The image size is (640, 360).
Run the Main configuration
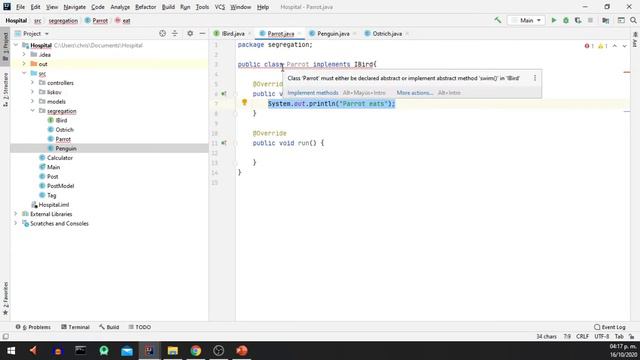[553, 20]
